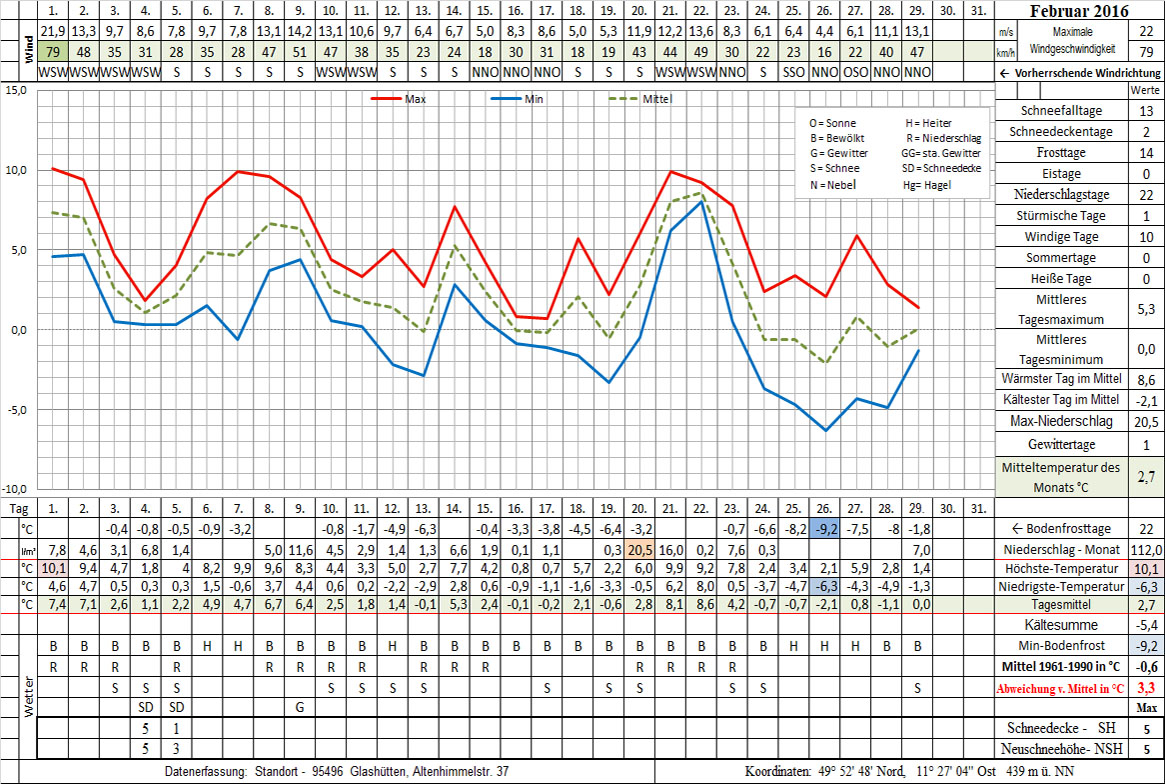Click the Februar 2016 title cell

coord(1085,12)
